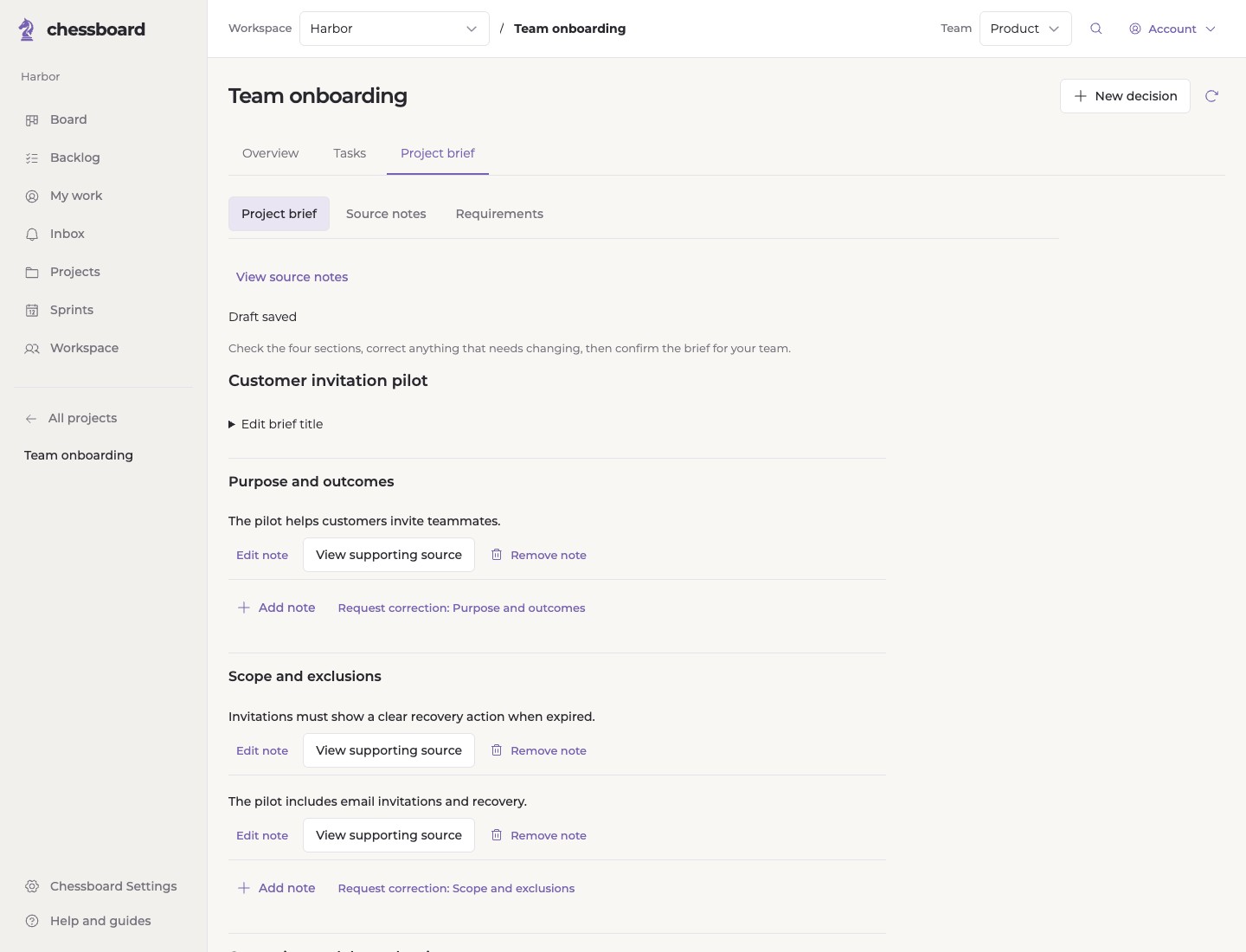The height and width of the screenshot is (952, 1246).
Task: Request correction for Purpose and outcomes
Action: click(461, 608)
